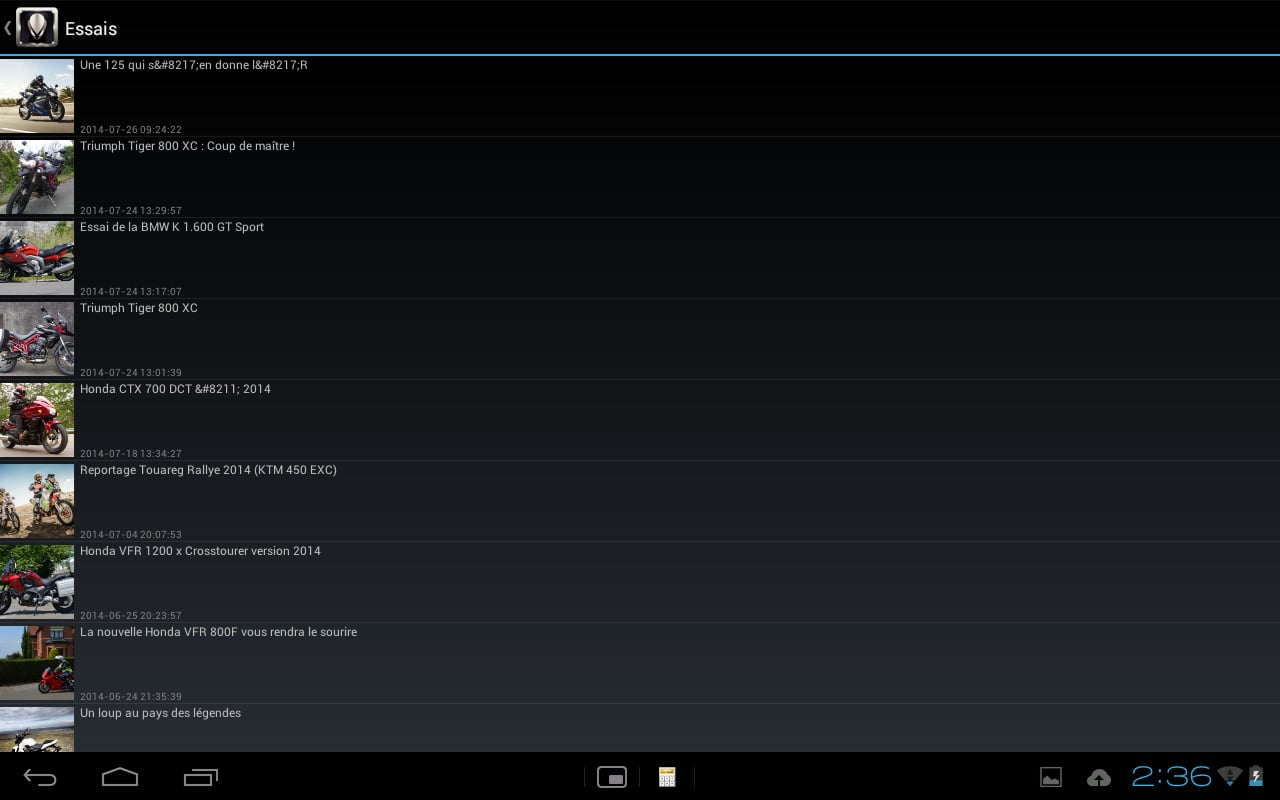Open the picture notification icon
The image size is (1280, 800).
[x=1051, y=777]
